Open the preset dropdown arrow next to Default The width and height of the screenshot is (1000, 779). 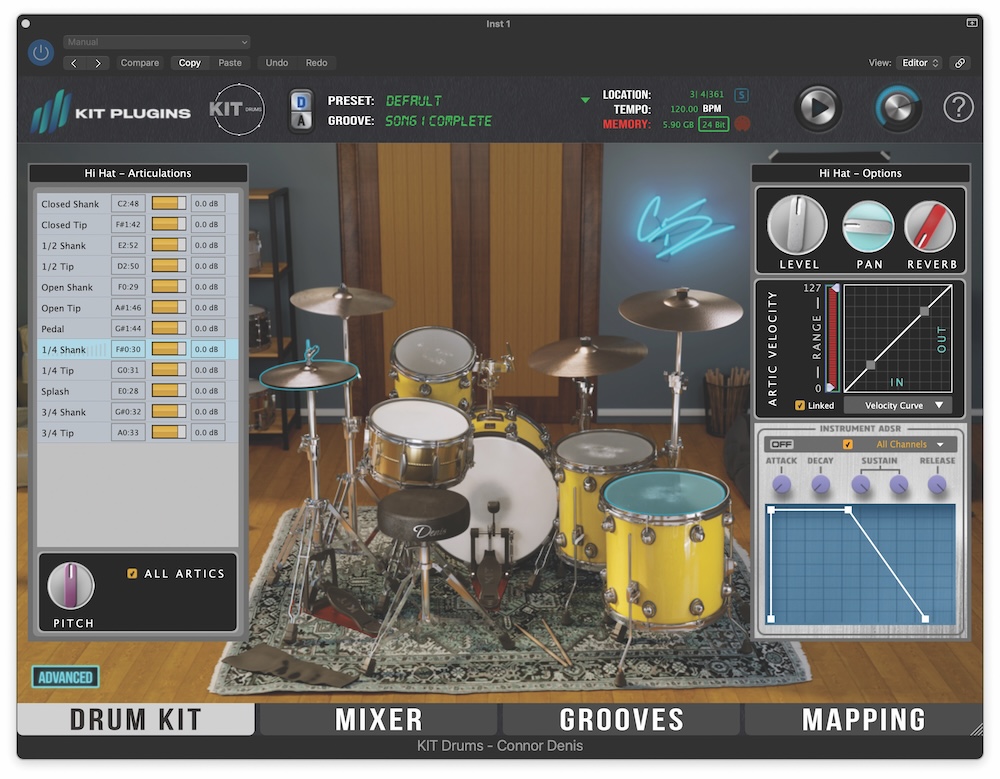pos(584,101)
